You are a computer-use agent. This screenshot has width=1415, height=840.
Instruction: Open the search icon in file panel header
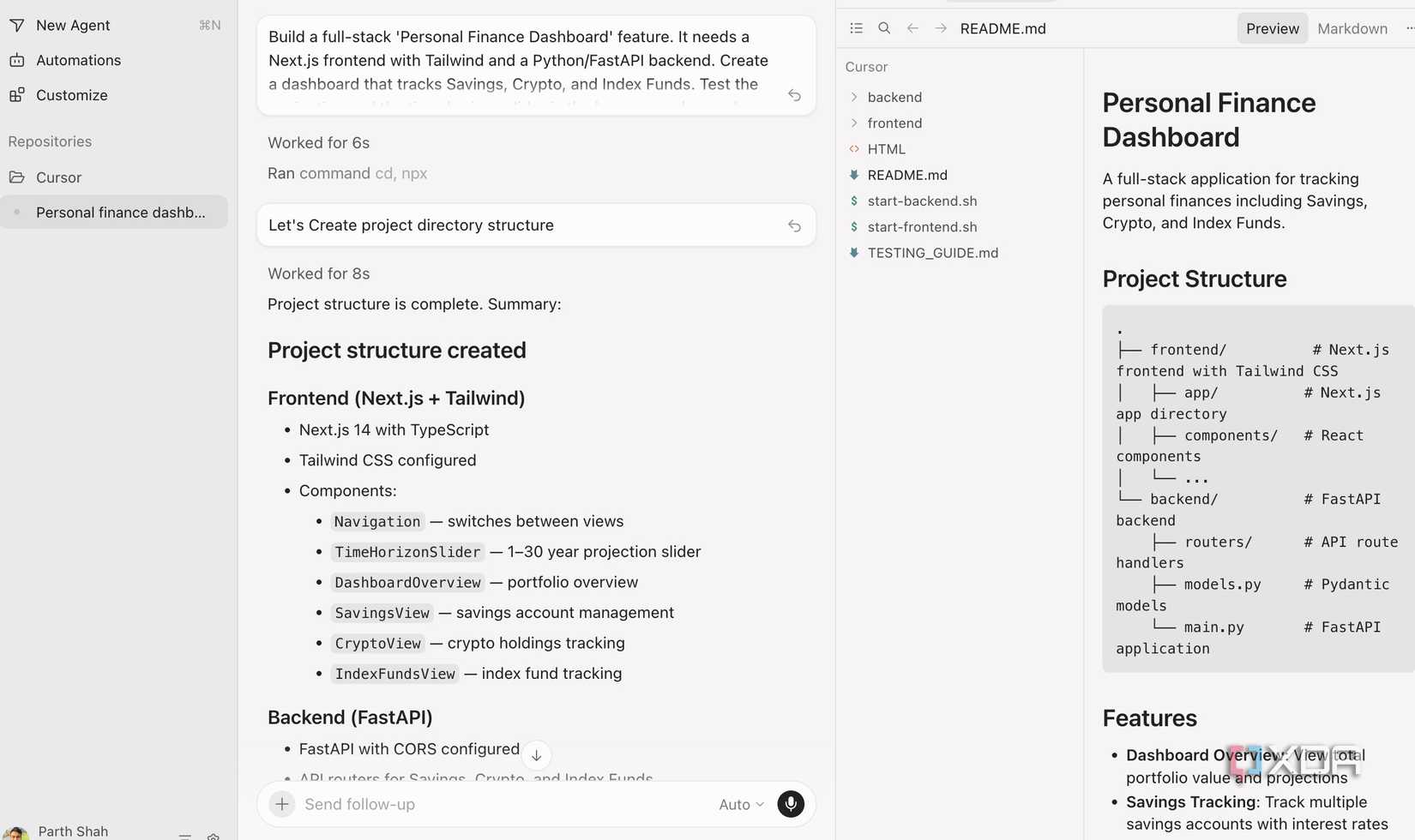point(884,28)
